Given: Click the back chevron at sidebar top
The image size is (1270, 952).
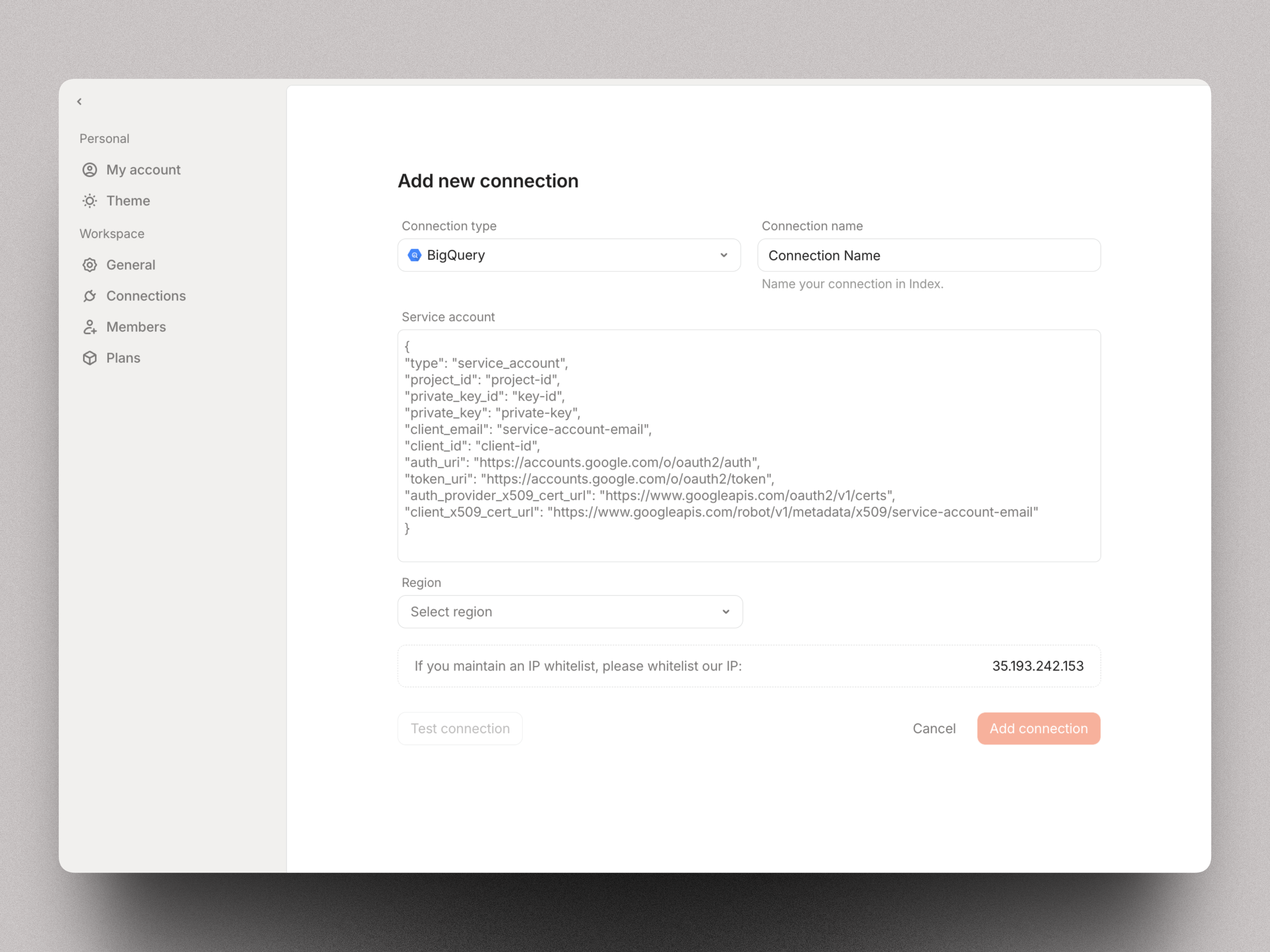Looking at the screenshot, I should pyautogui.click(x=79, y=101).
